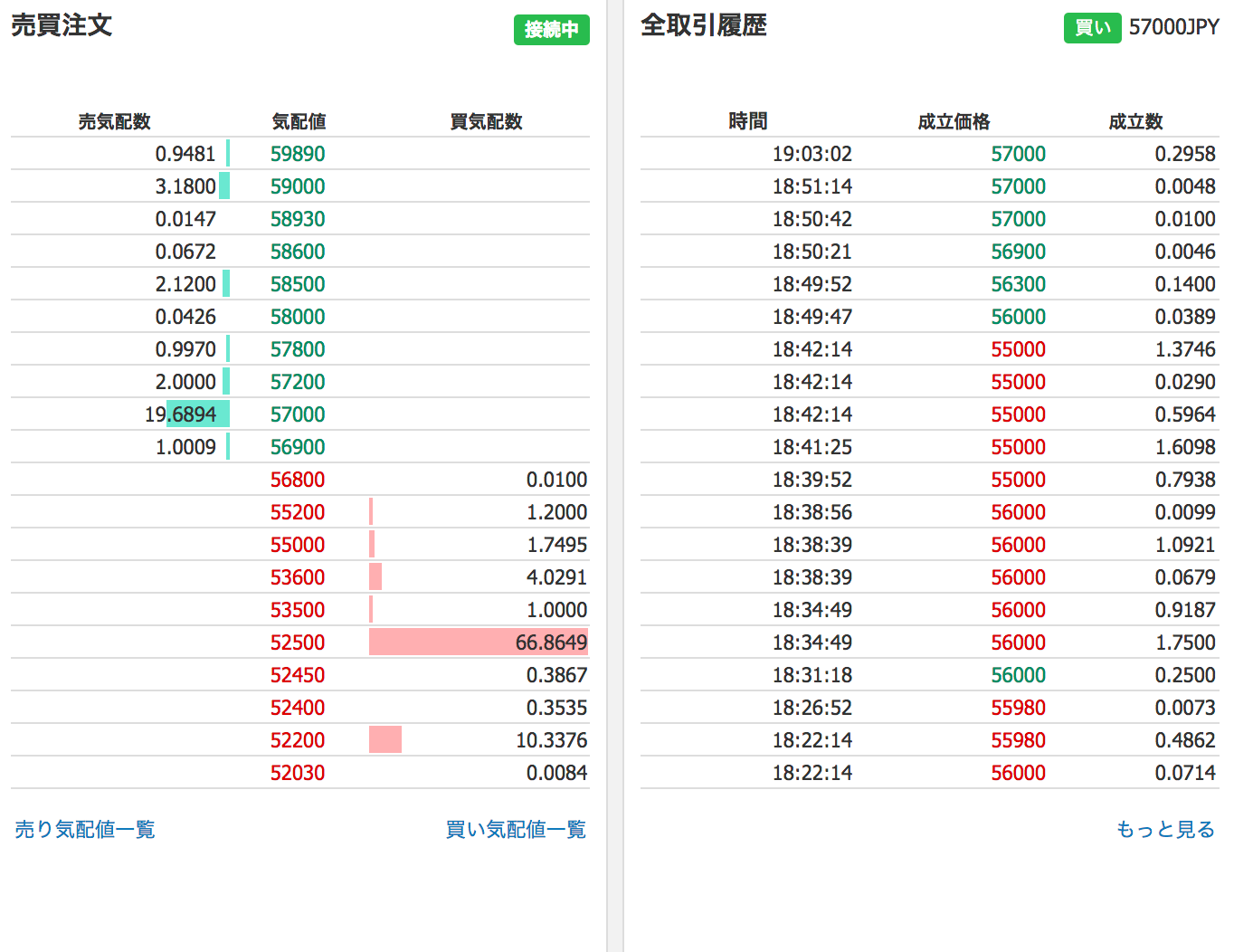1234x952 pixels.
Task: Select bid price 52030
Action: (x=298, y=773)
